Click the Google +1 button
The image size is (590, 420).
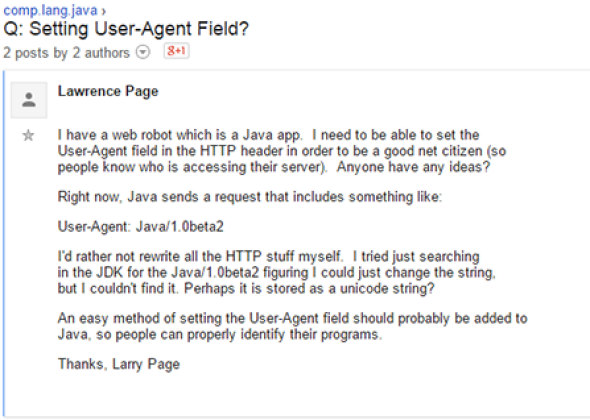coord(176,51)
